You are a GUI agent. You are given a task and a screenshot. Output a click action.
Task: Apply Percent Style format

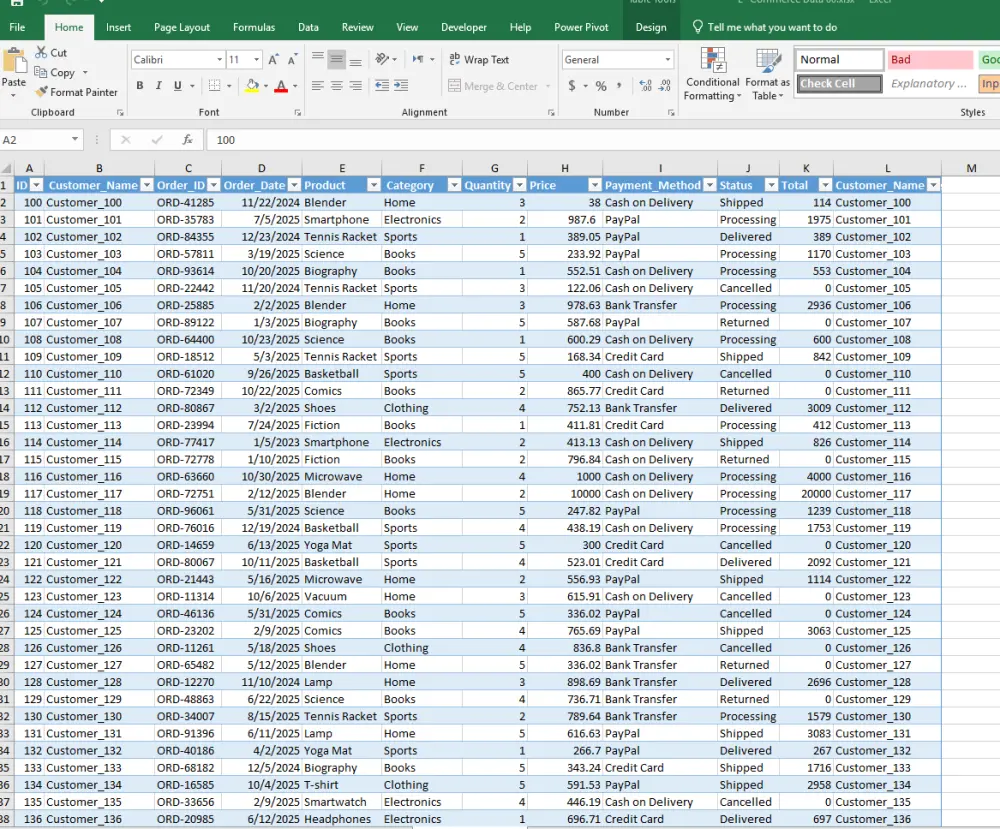pyautogui.click(x=601, y=85)
